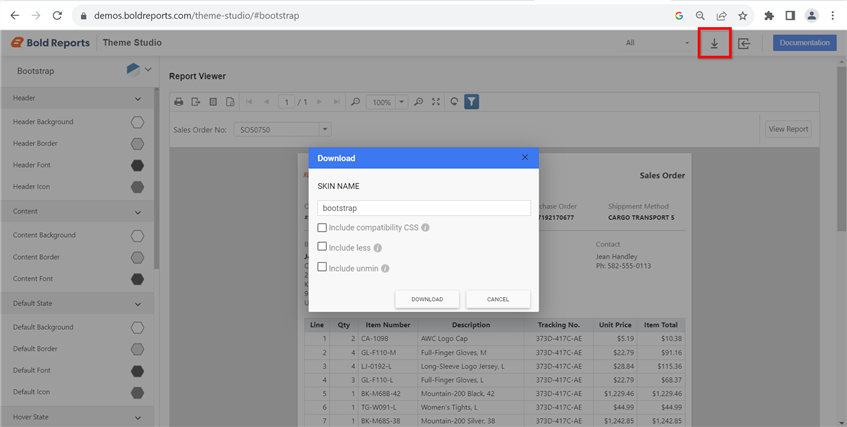Open Default Background color swatch
Screen dimensions: 847x427
point(137,328)
